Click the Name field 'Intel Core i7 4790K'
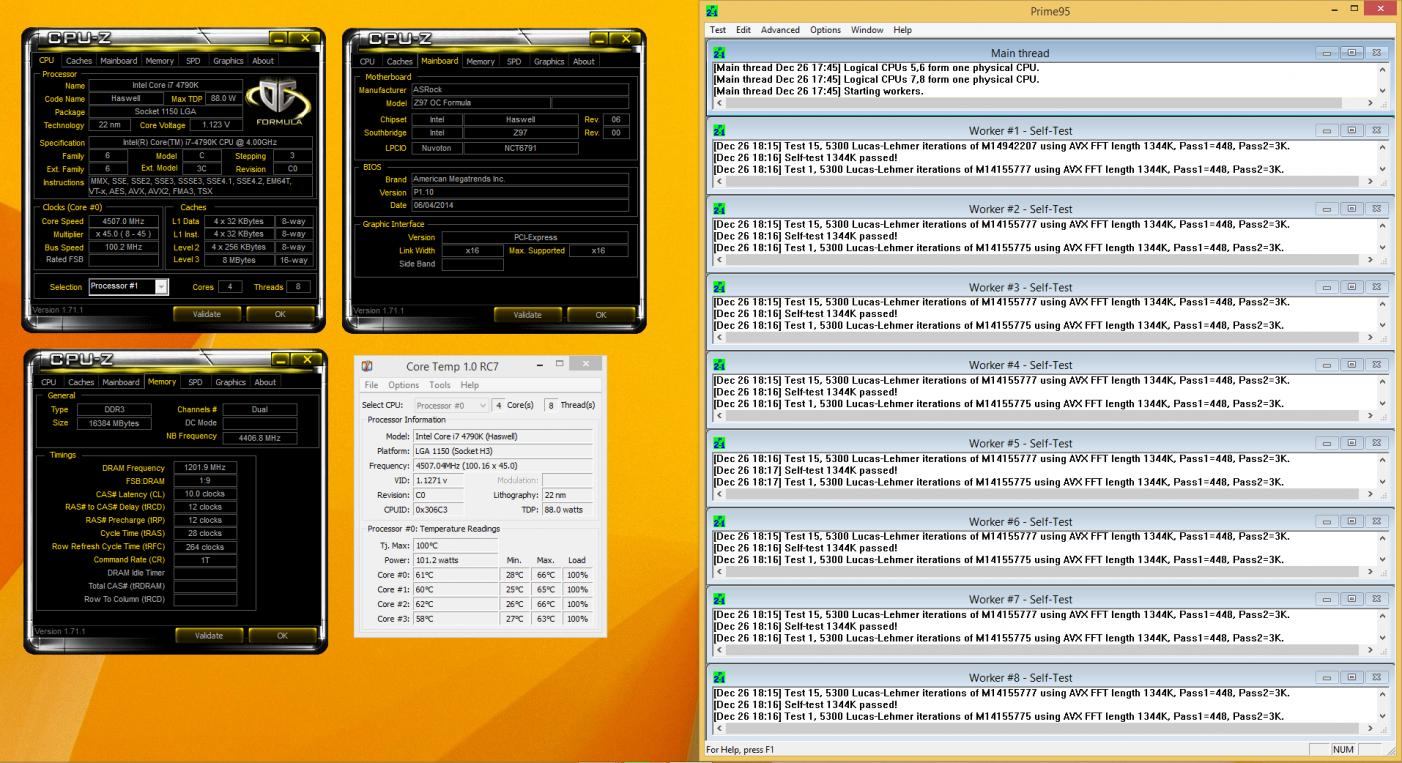1402x763 pixels. [165, 85]
